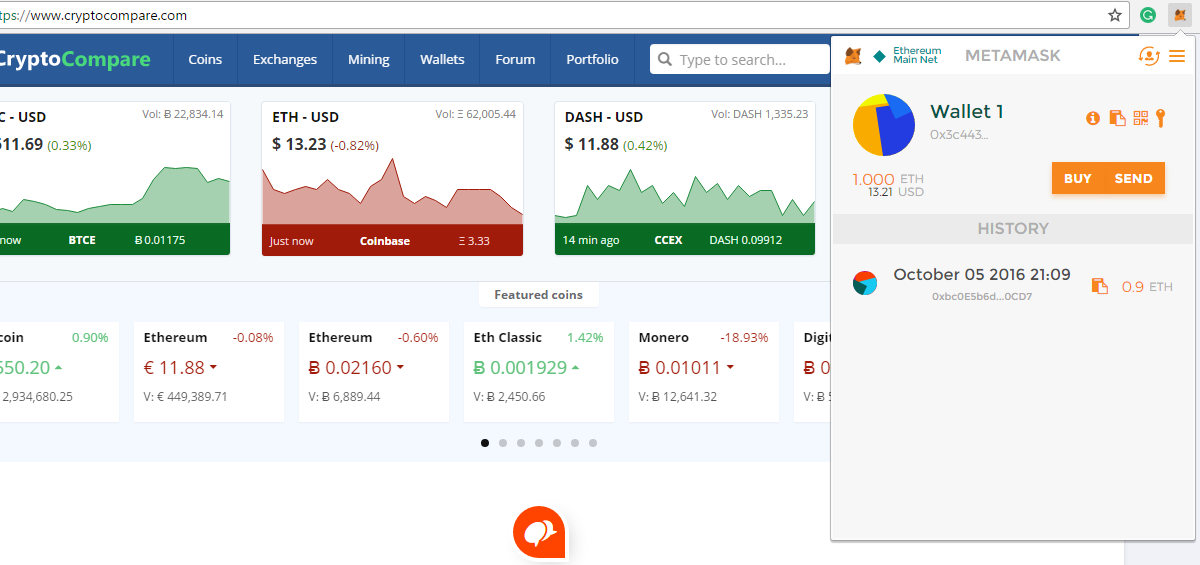1200x565 pixels.
Task: Open October 05 2016 transaction entry
Action: [x=1012, y=285]
